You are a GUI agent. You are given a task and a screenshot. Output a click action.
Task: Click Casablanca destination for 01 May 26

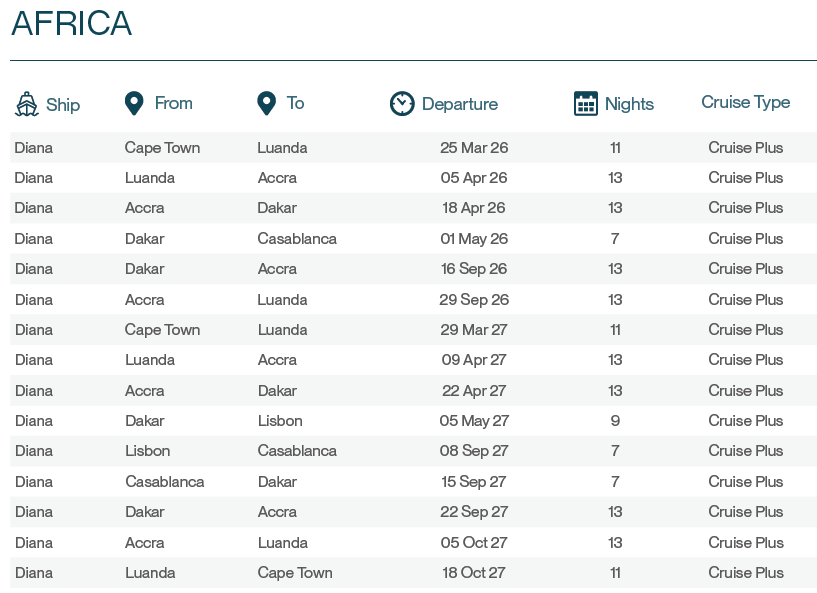[297, 239]
